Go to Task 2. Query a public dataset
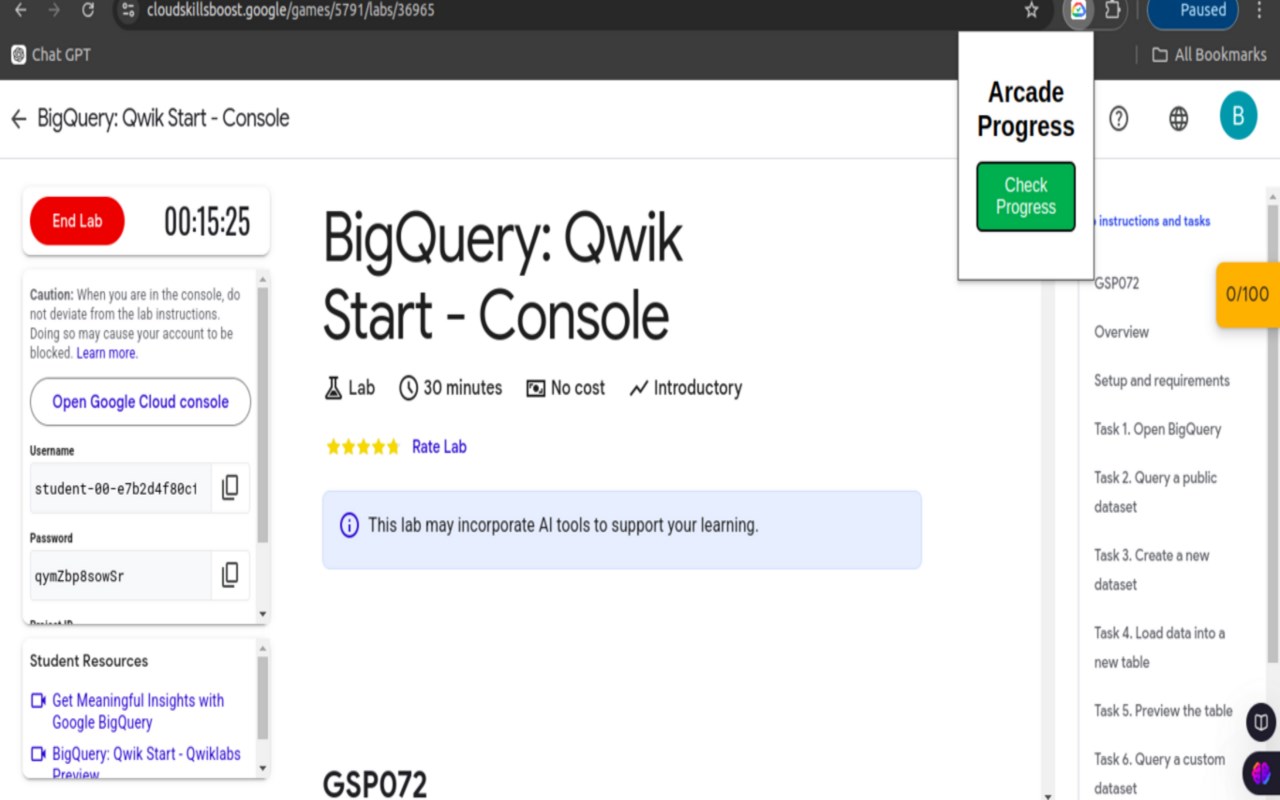 [x=1155, y=492]
